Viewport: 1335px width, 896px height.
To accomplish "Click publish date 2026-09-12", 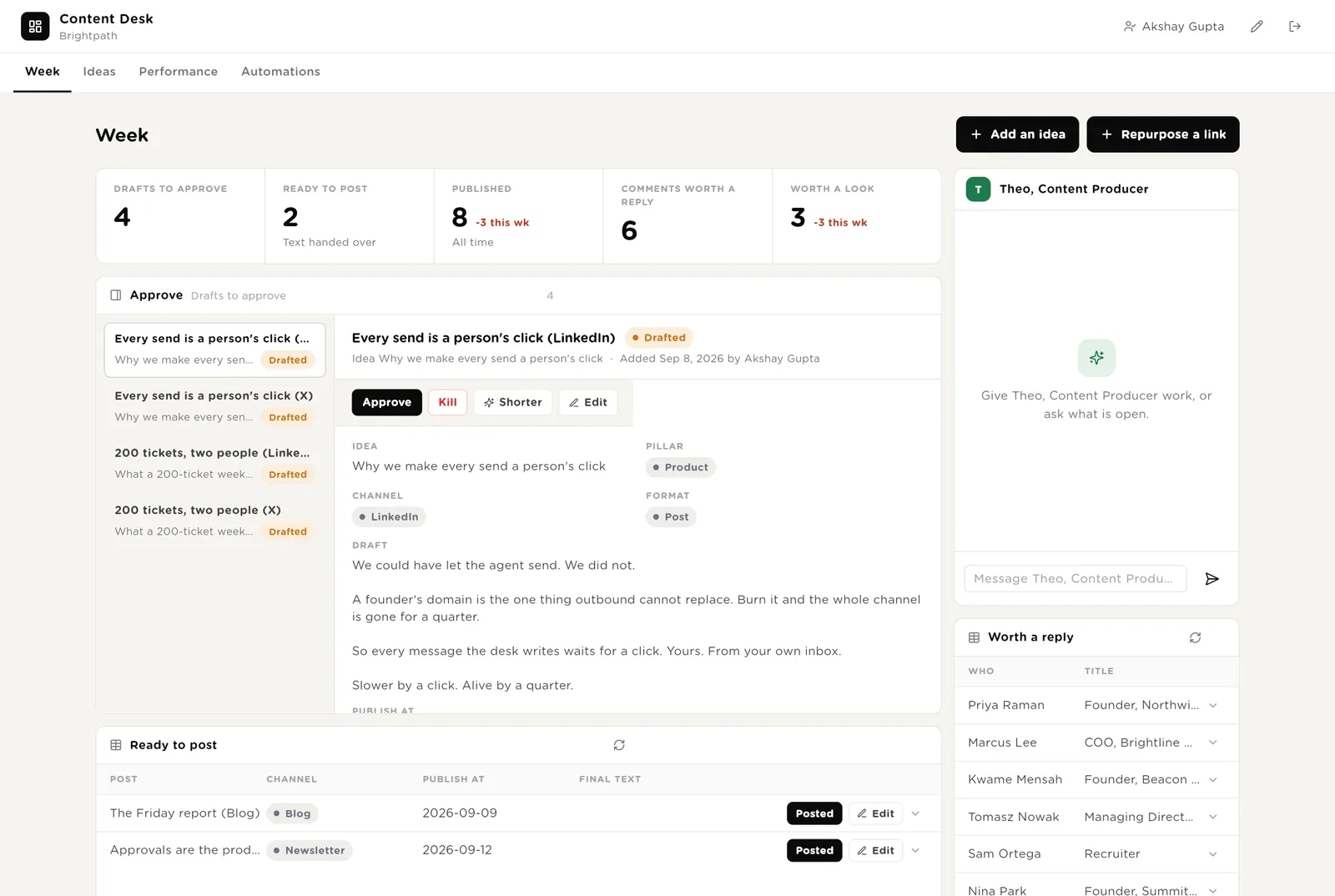I will [x=457, y=850].
